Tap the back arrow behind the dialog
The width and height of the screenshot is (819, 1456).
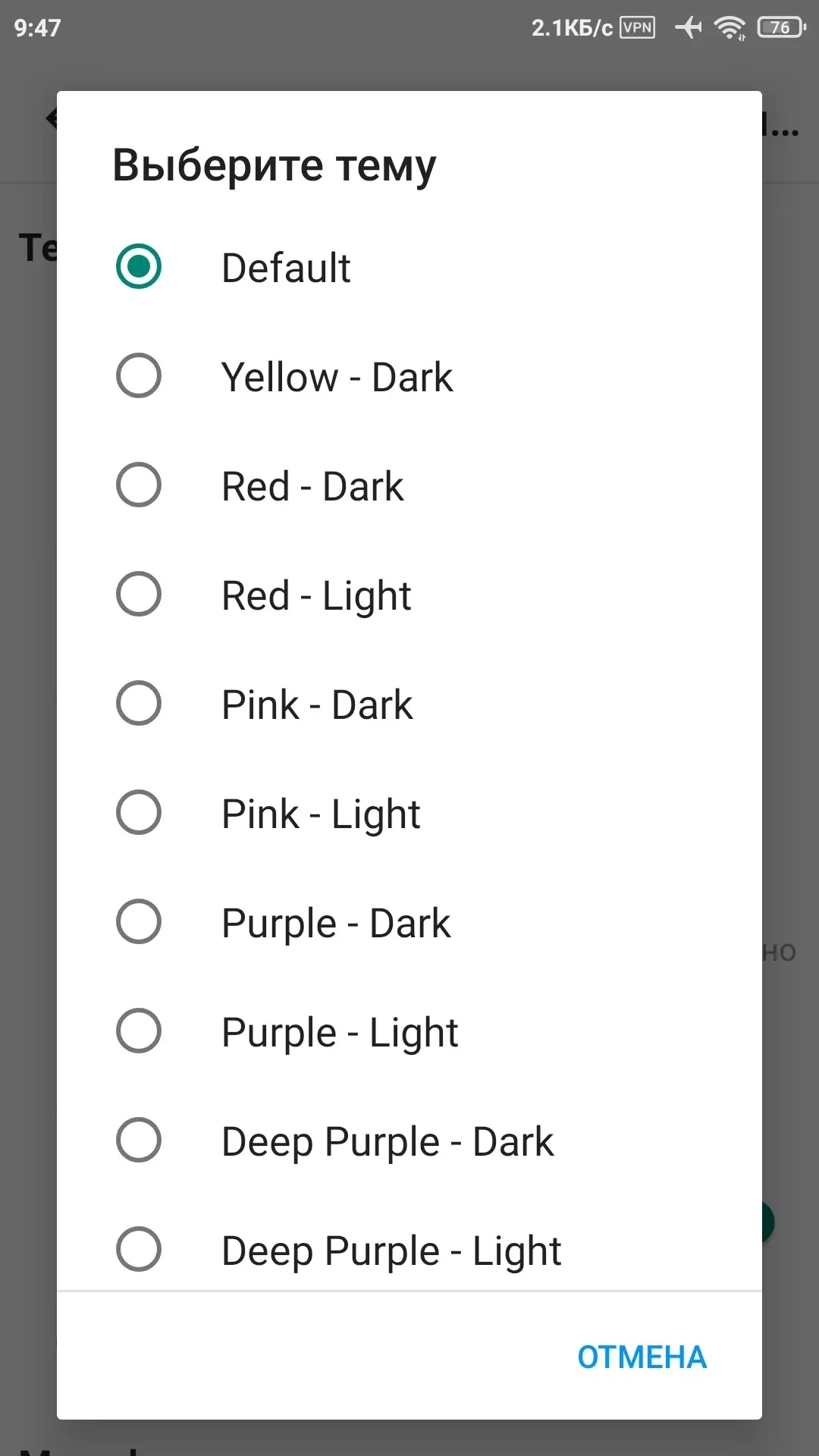pyautogui.click(x=51, y=118)
